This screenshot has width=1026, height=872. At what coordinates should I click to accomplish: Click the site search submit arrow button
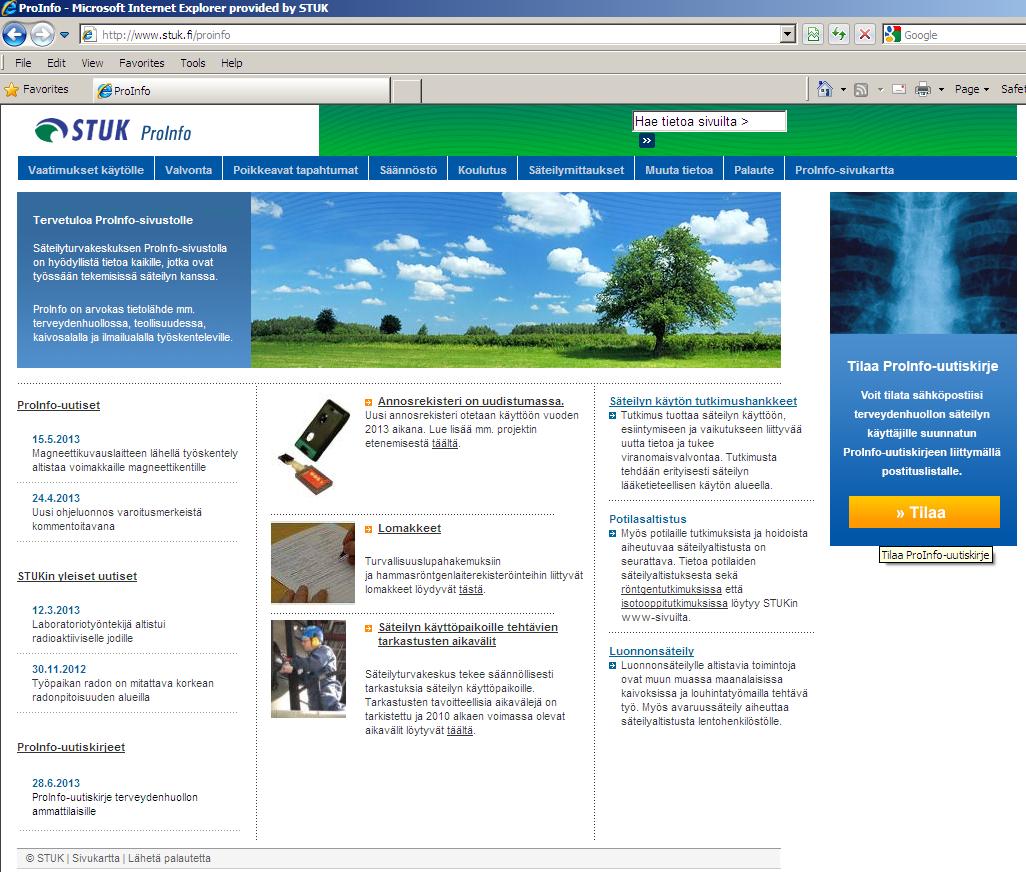pyautogui.click(x=646, y=141)
